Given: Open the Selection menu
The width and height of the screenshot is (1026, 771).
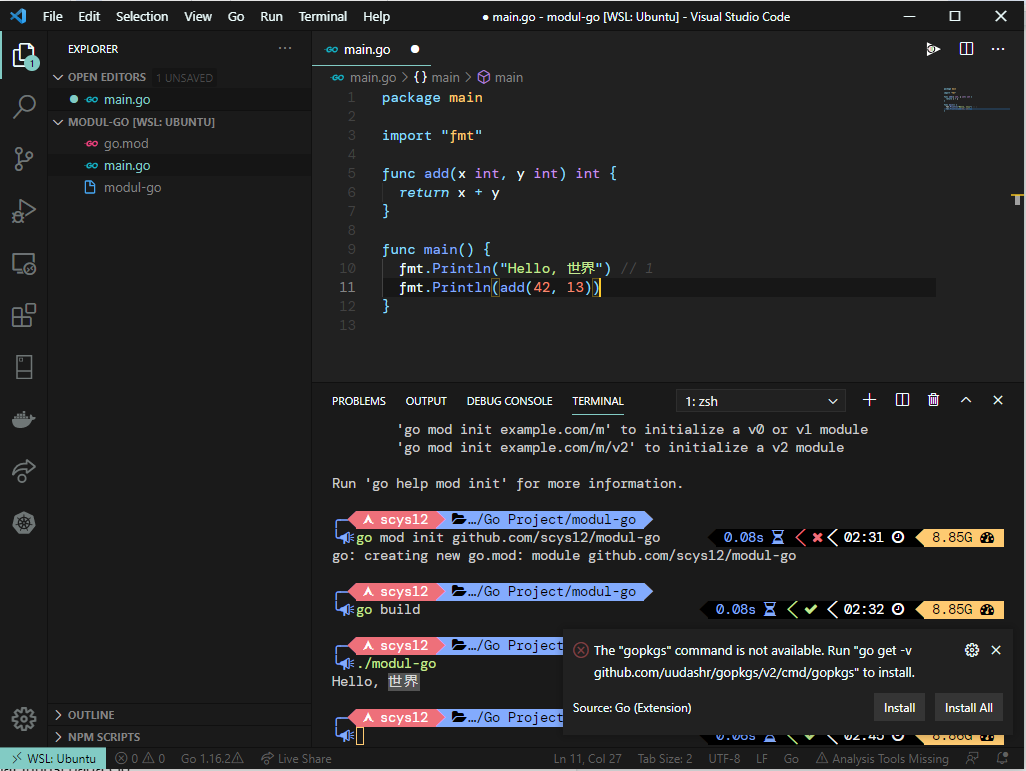Looking at the screenshot, I should [142, 16].
